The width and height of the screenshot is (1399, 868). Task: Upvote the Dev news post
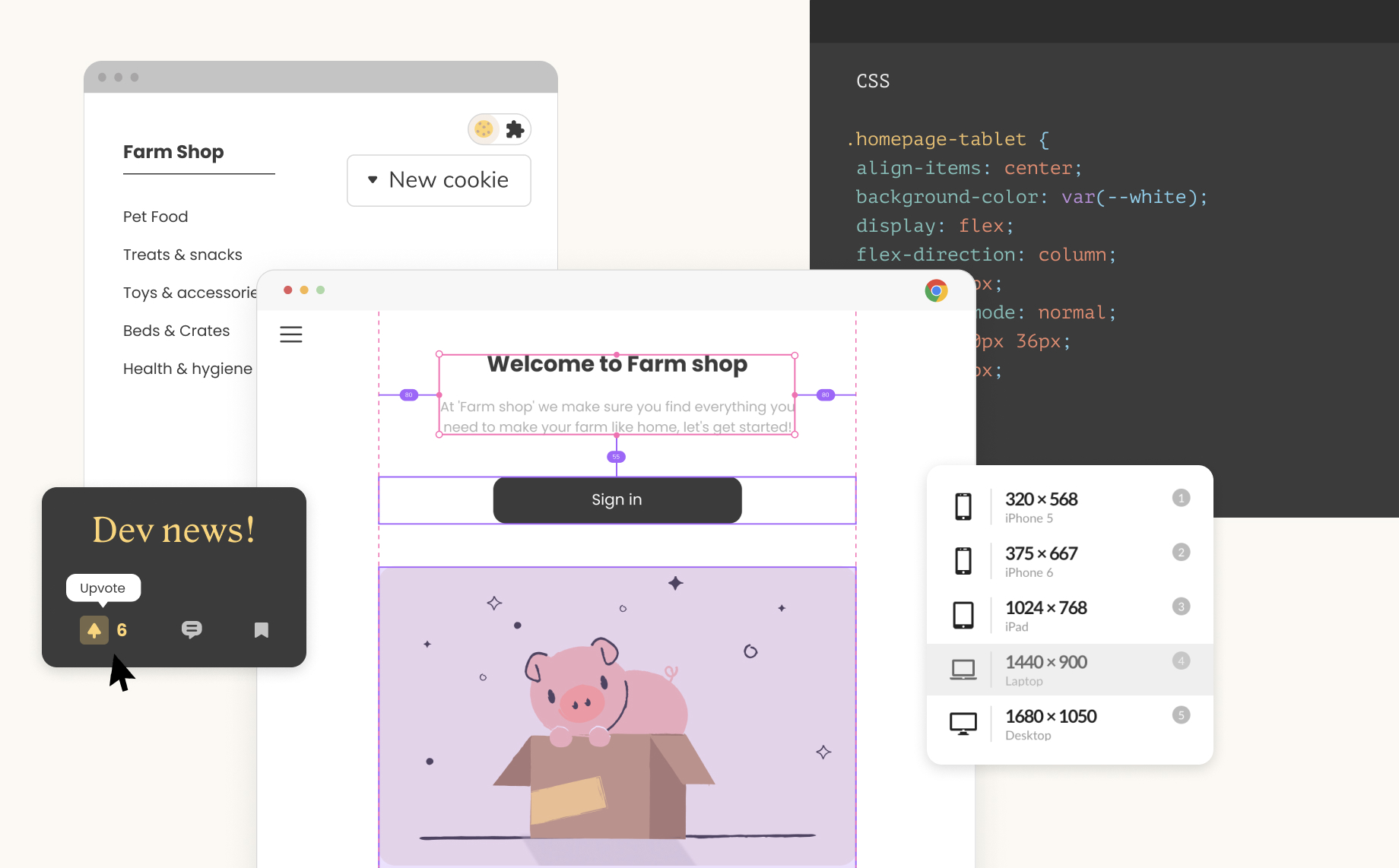[94, 629]
